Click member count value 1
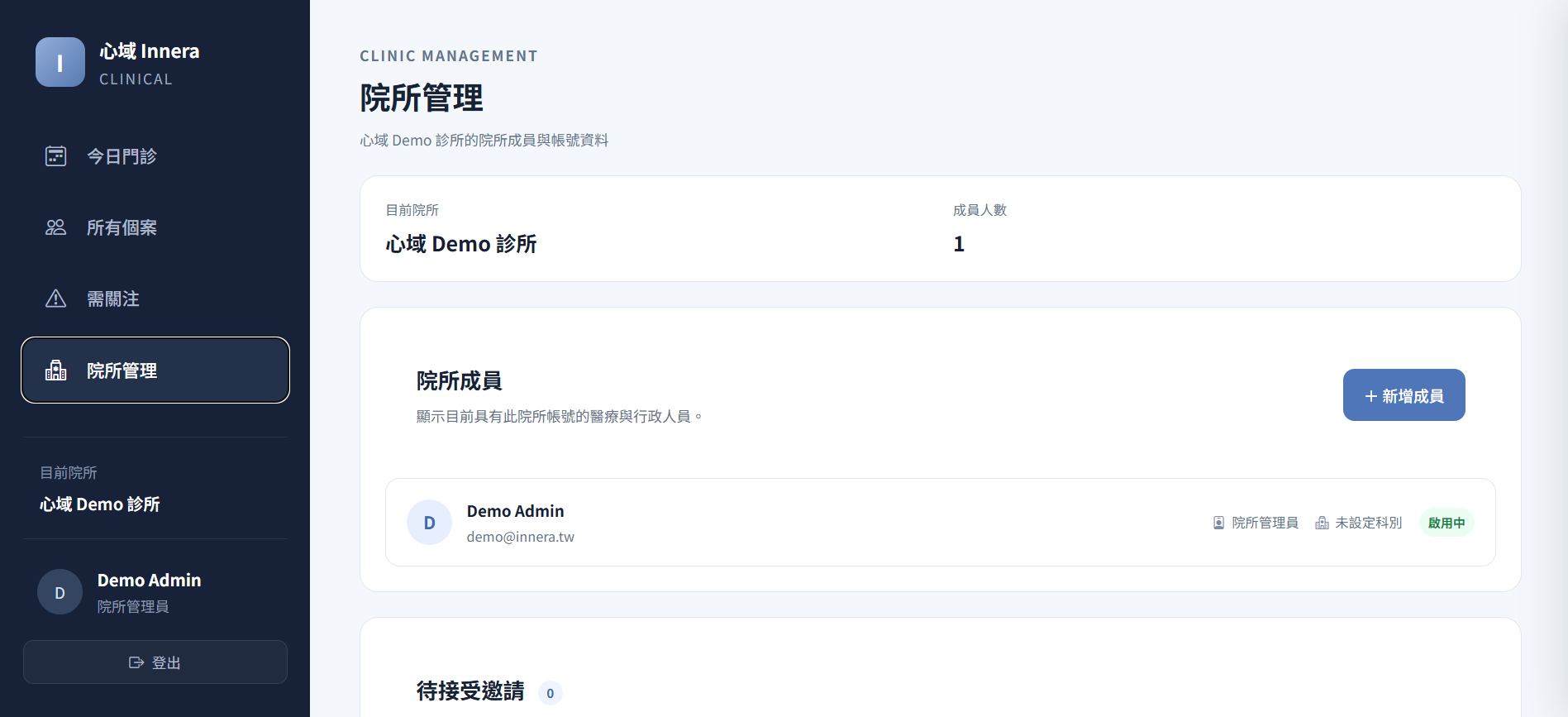 [959, 244]
